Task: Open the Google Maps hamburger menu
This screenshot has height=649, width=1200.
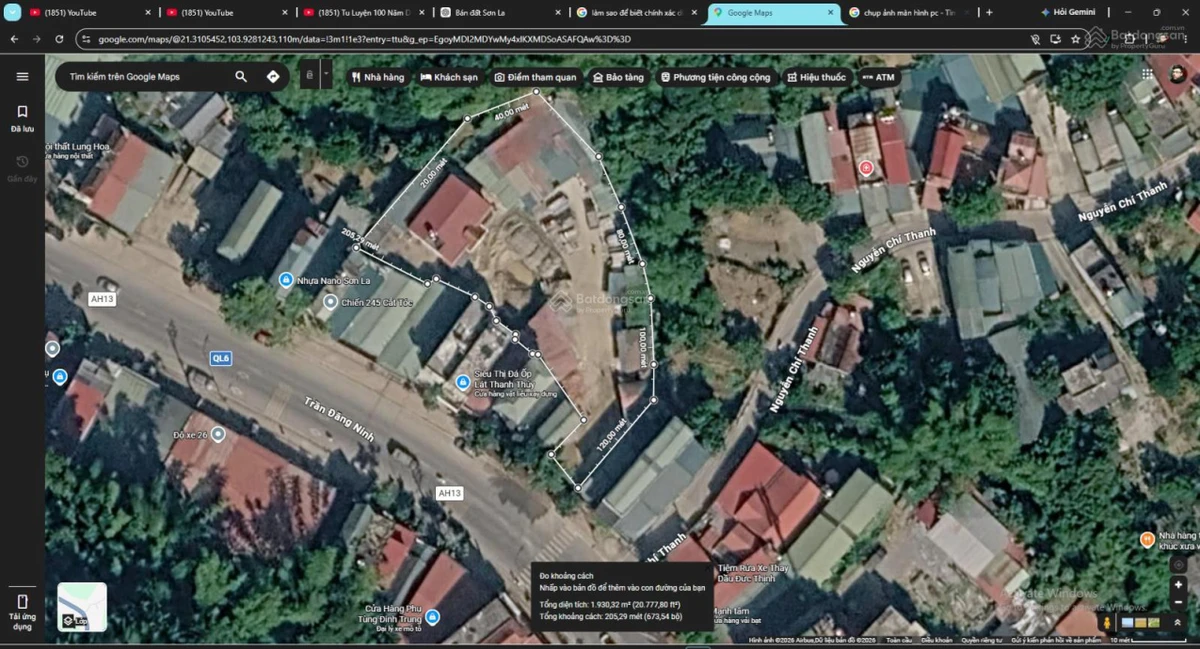Action: pyautogui.click(x=22, y=76)
